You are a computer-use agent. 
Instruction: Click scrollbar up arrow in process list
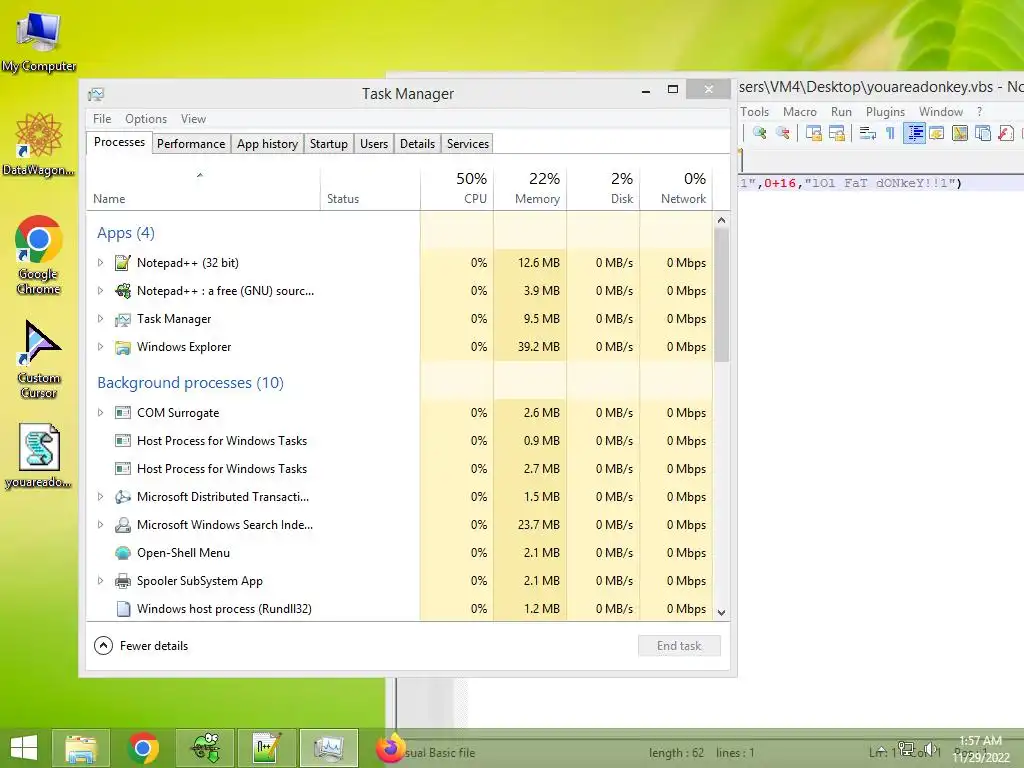[x=721, y=220]
